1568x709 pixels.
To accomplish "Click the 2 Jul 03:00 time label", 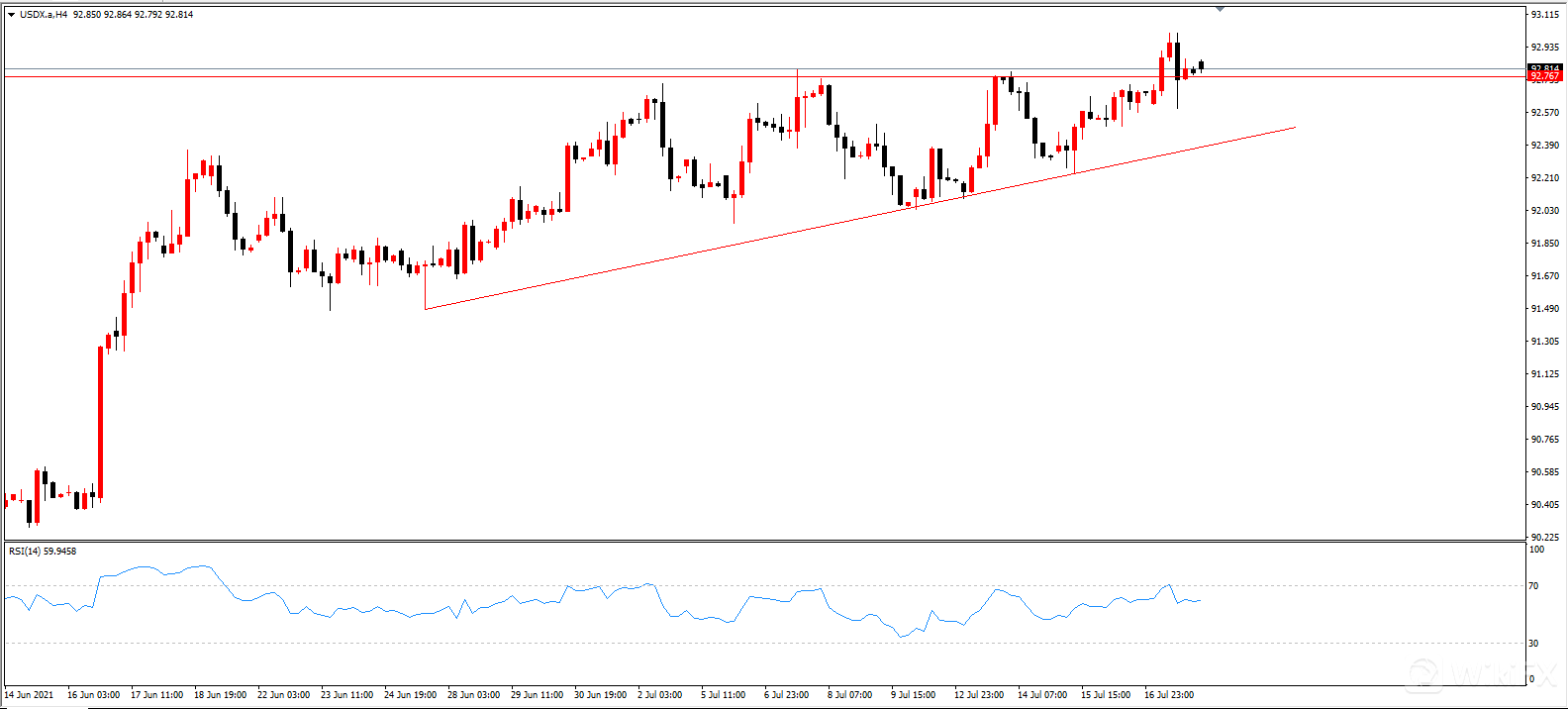I will point(660,695).
